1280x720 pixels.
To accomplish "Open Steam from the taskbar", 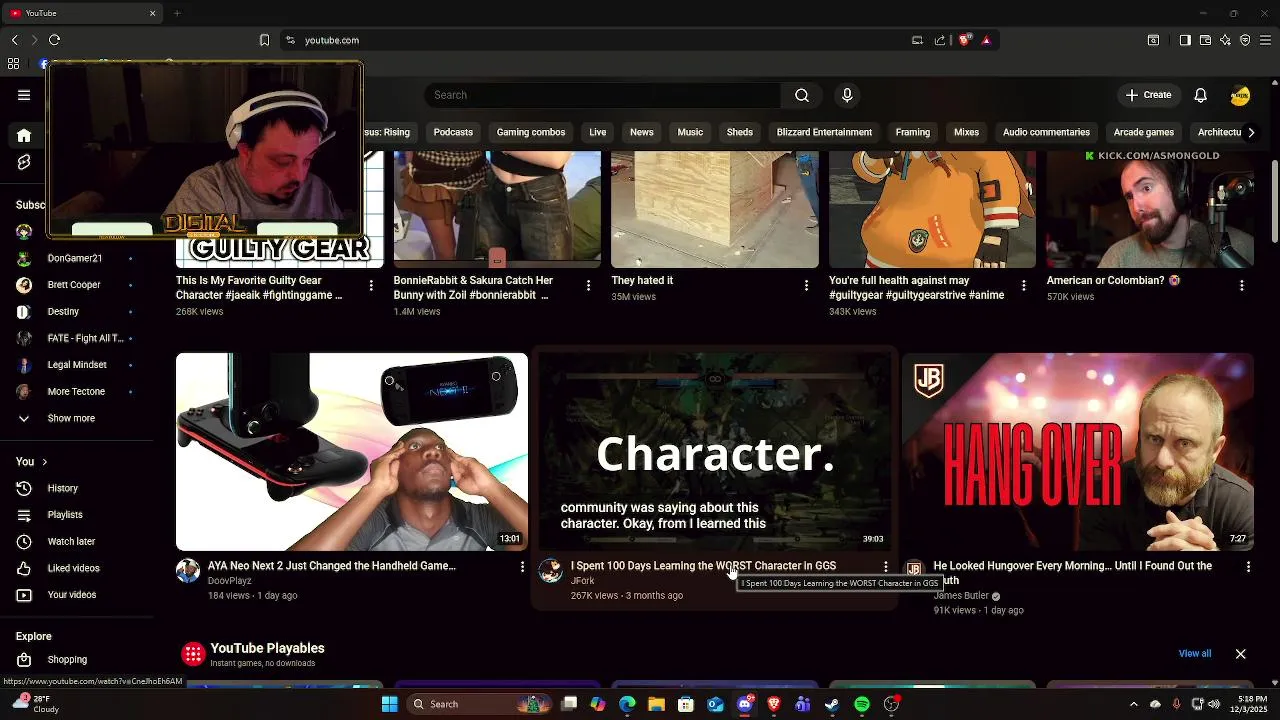I will coord(832,704).
